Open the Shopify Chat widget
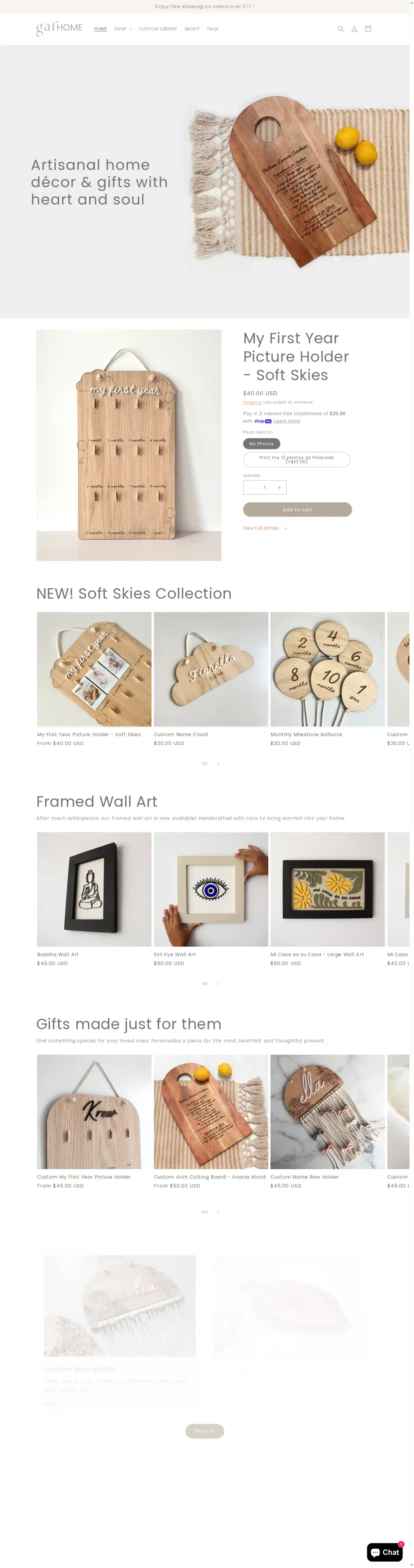Screen dimensions: 414x1568 pos(385,1551)
